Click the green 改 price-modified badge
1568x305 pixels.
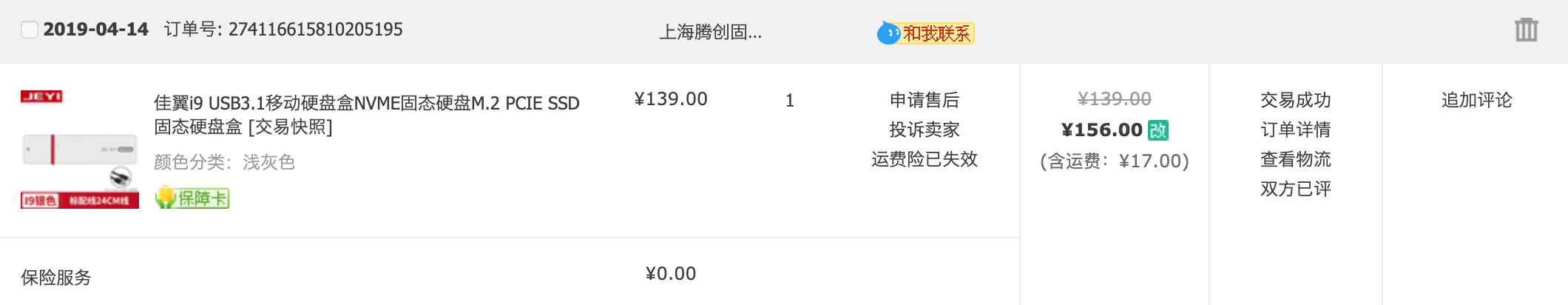1158,130
